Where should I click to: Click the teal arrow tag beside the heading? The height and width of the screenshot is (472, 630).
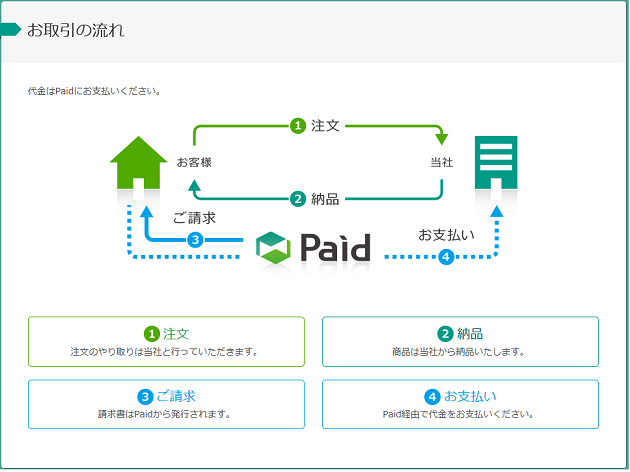[11, 29]
